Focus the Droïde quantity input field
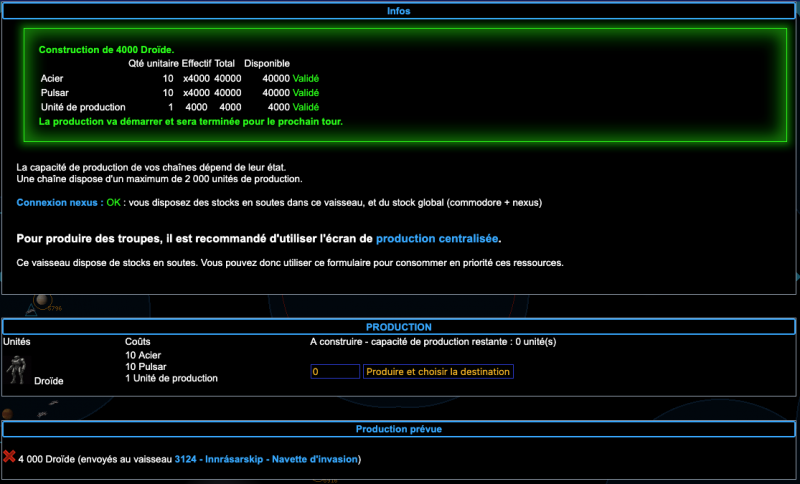This screenshot has height=484, width=800. 335,372
